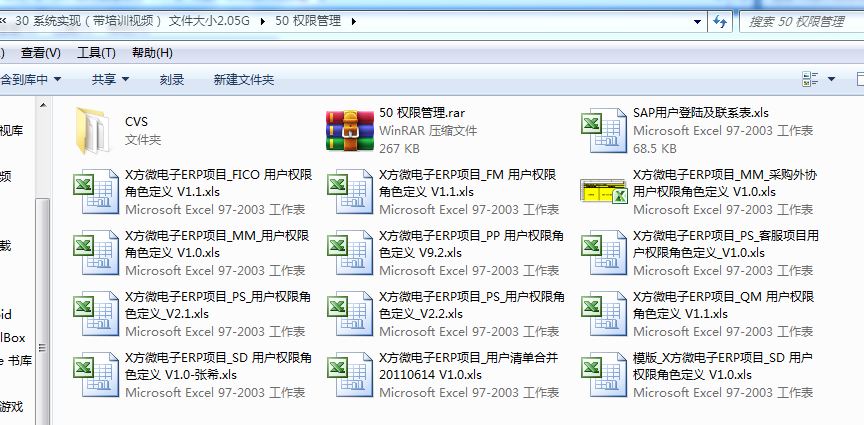Select the QM 用户权限角色定义 V1.1.xls icon

604,314
